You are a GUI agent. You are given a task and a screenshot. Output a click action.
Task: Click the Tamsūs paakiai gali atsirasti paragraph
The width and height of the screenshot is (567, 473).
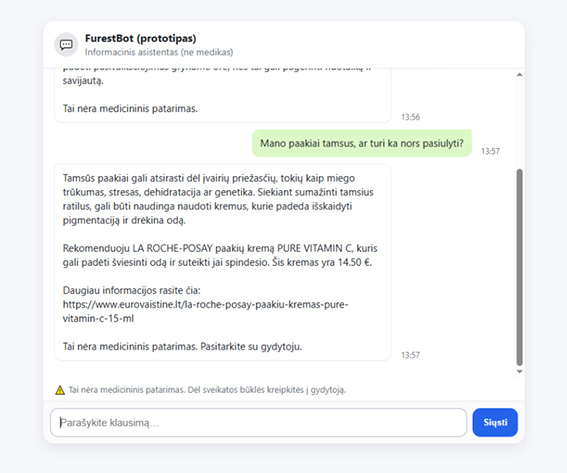218,199
